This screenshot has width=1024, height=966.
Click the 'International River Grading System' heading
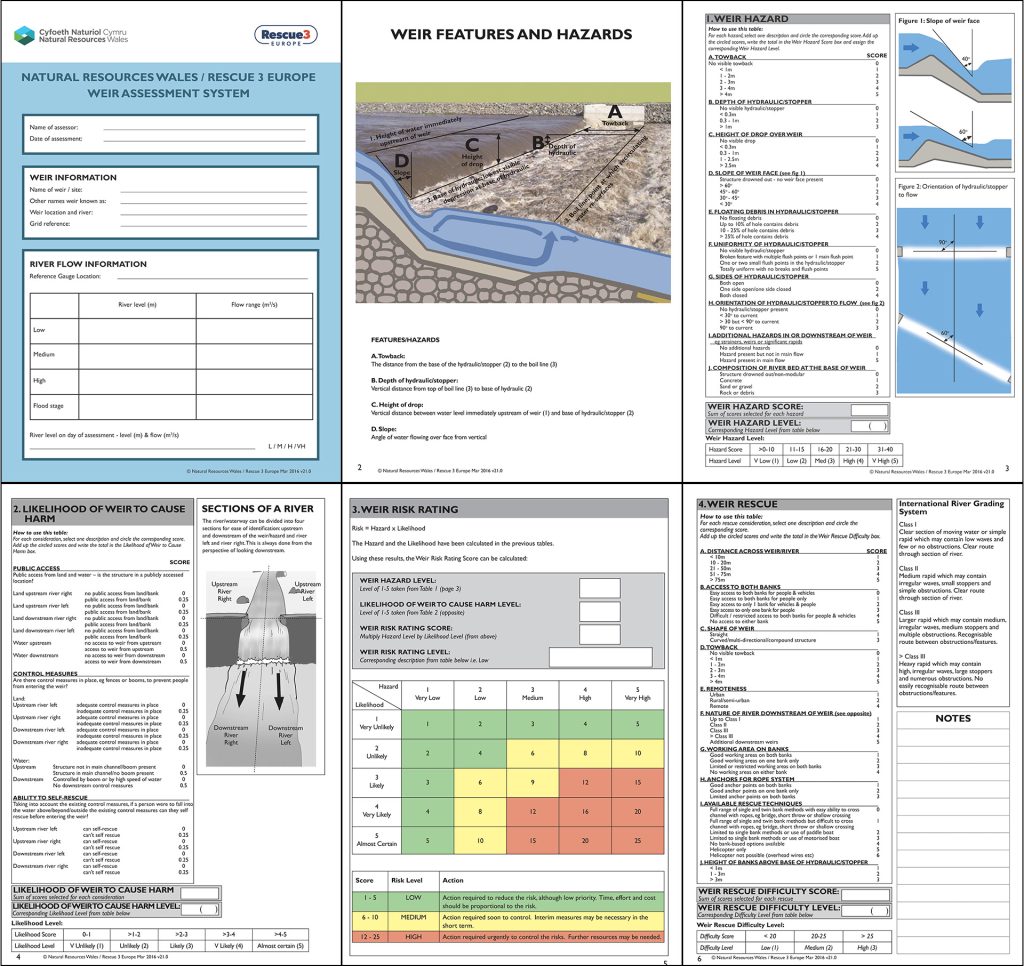tap(951, 507)
